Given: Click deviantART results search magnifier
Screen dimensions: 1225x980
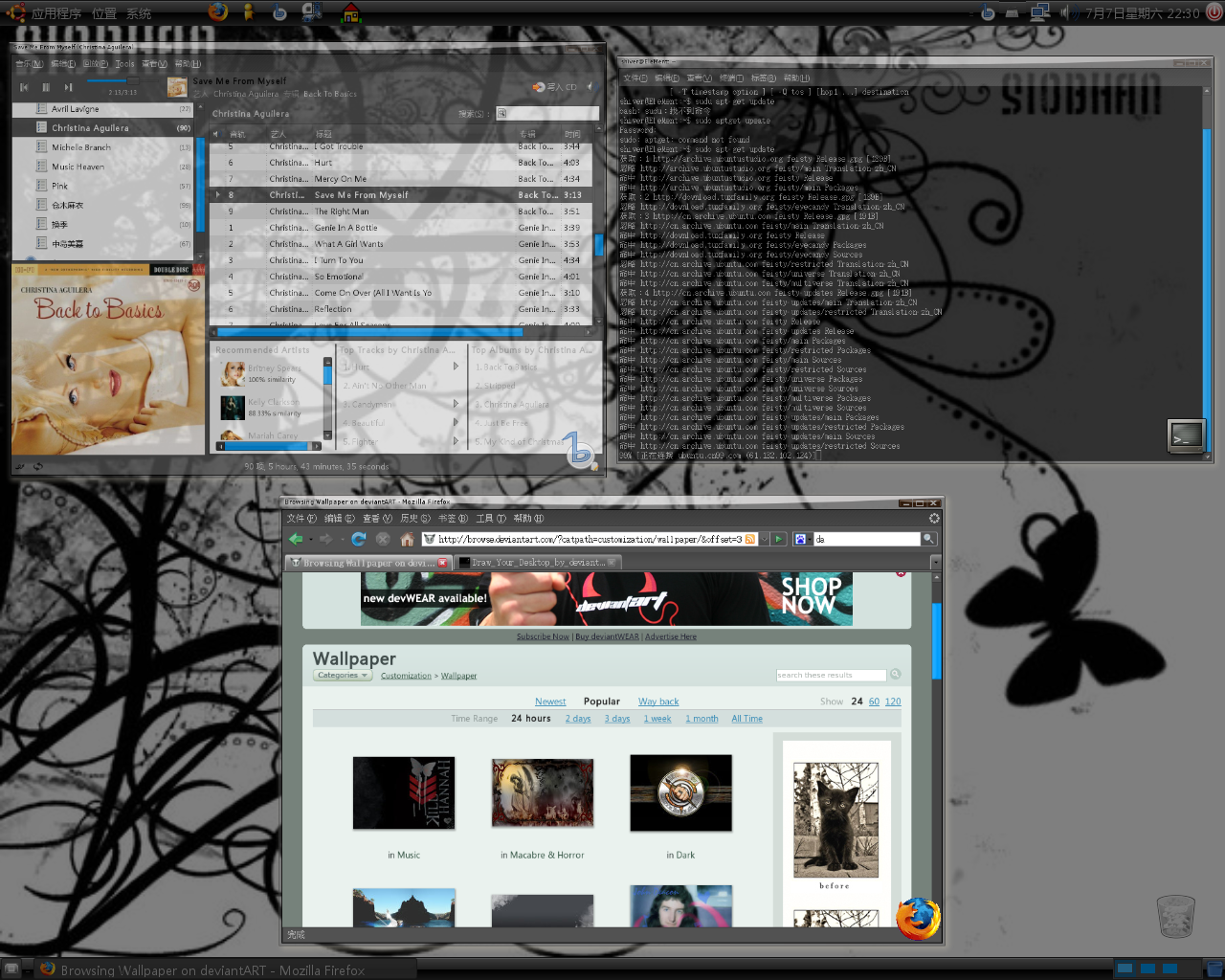Looking at the screenshot, I should pos(896,675).
